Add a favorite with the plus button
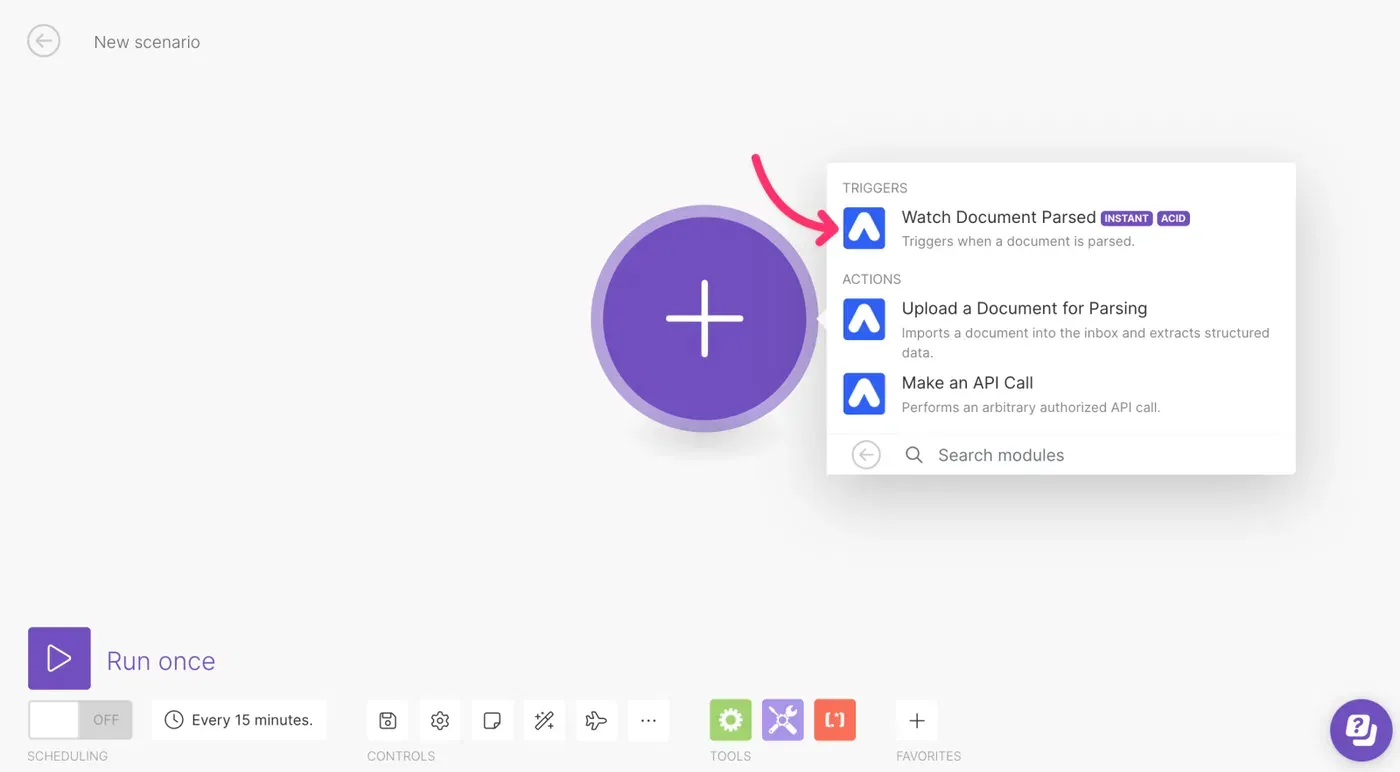The image size is (1400, 772). coord(916,720)
